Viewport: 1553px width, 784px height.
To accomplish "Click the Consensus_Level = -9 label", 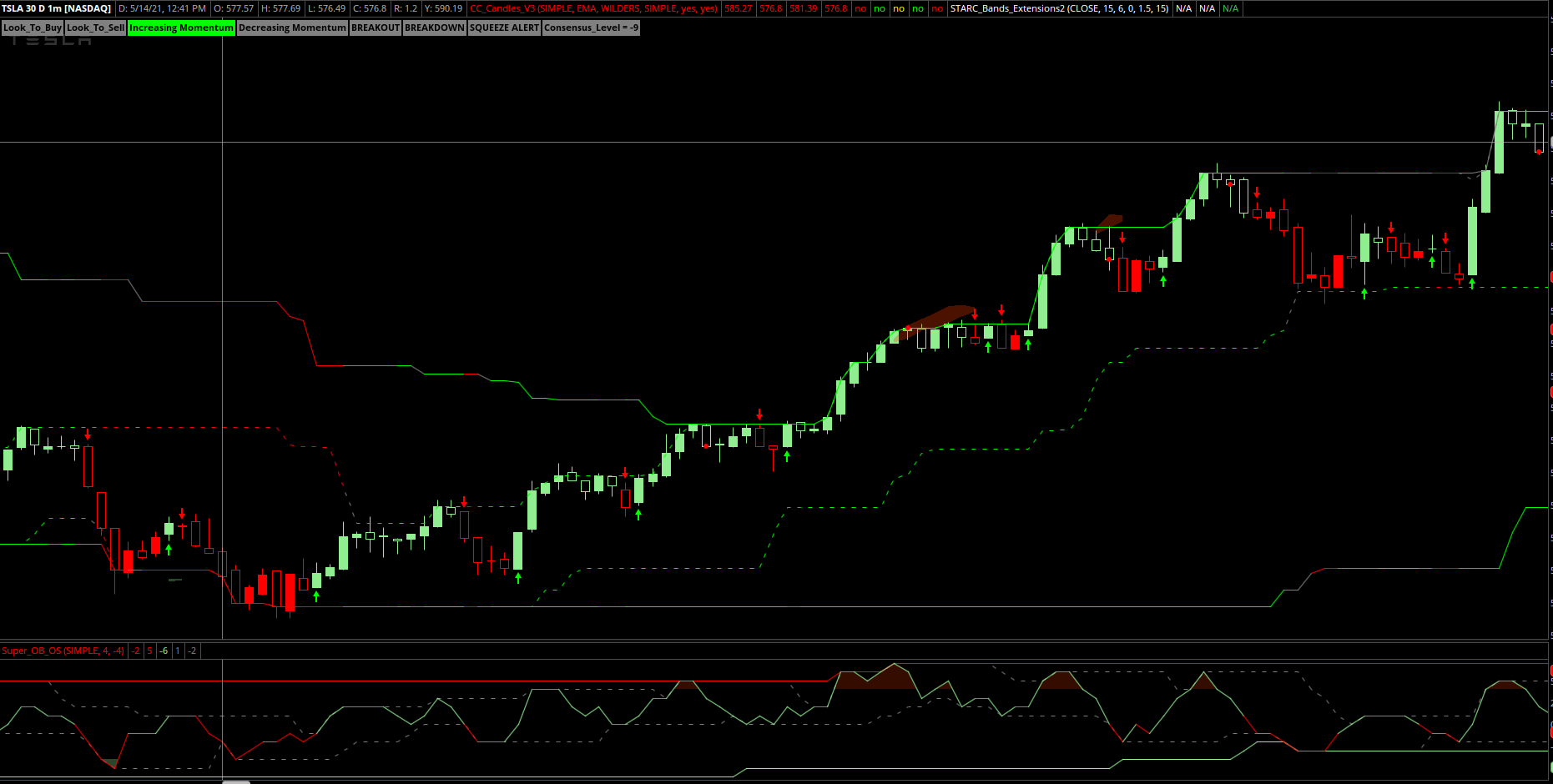I will pyautogui.click(x=591, y=28).
